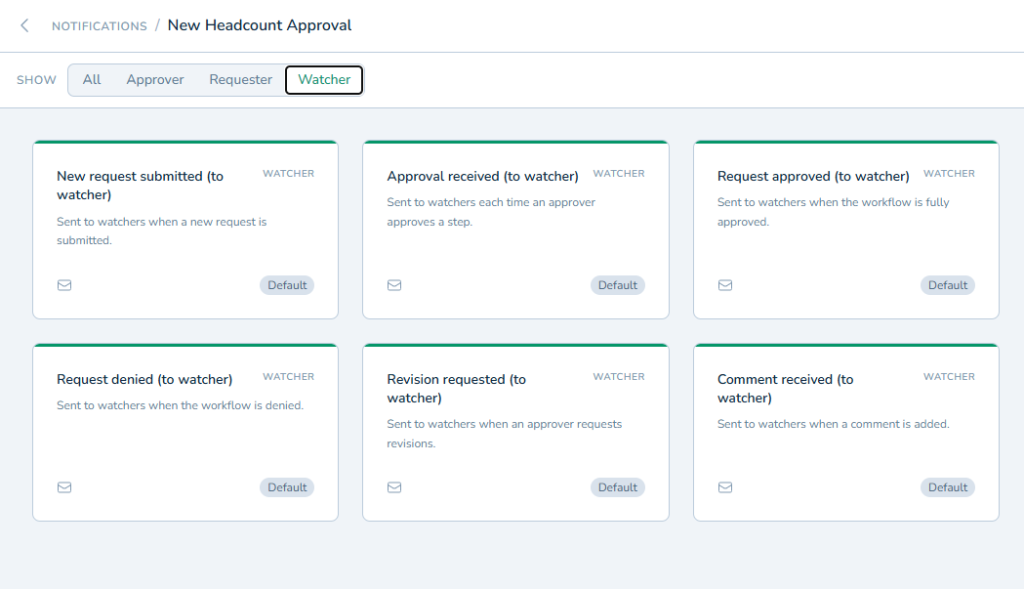Click 'Sent to watchers when the workflow is denied.'
The width and height of the screenshot is (1024, 589).
[x=180, y=406]
